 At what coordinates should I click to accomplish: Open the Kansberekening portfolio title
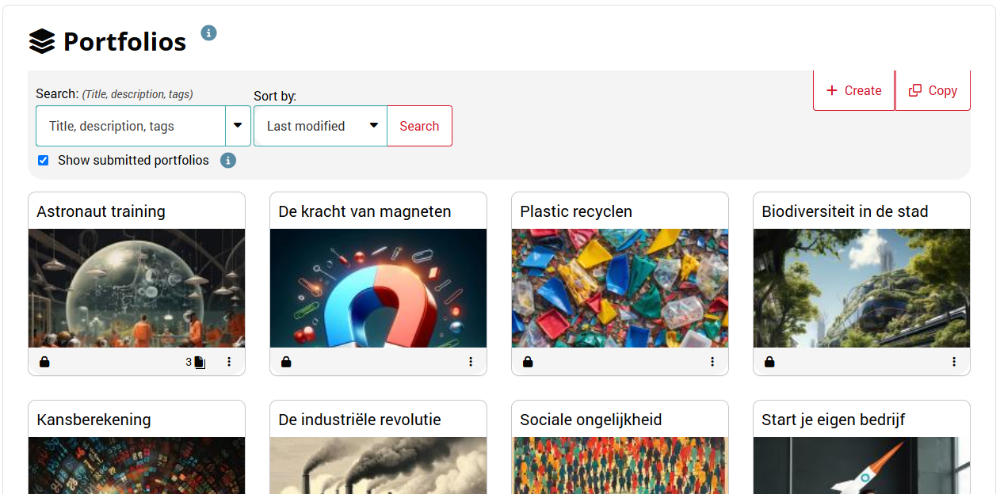pos(94,419)
